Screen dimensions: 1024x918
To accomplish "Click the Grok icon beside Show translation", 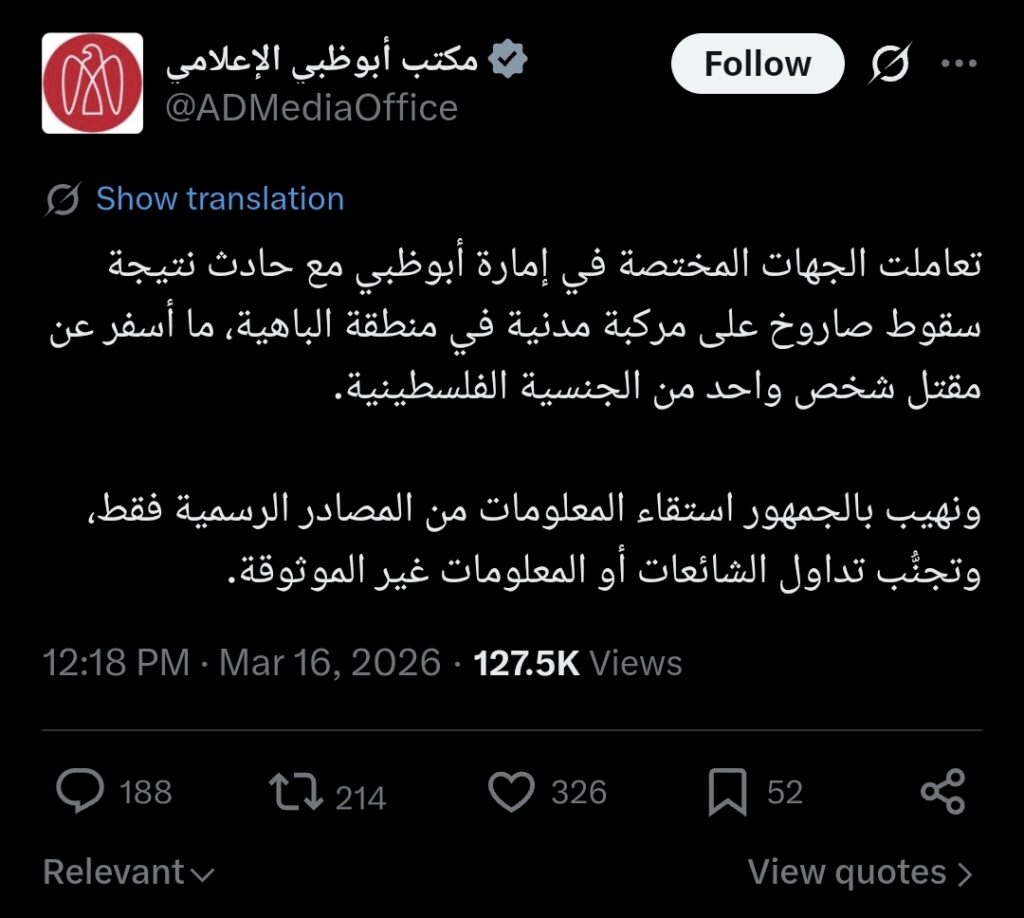I will coord(63,199).
